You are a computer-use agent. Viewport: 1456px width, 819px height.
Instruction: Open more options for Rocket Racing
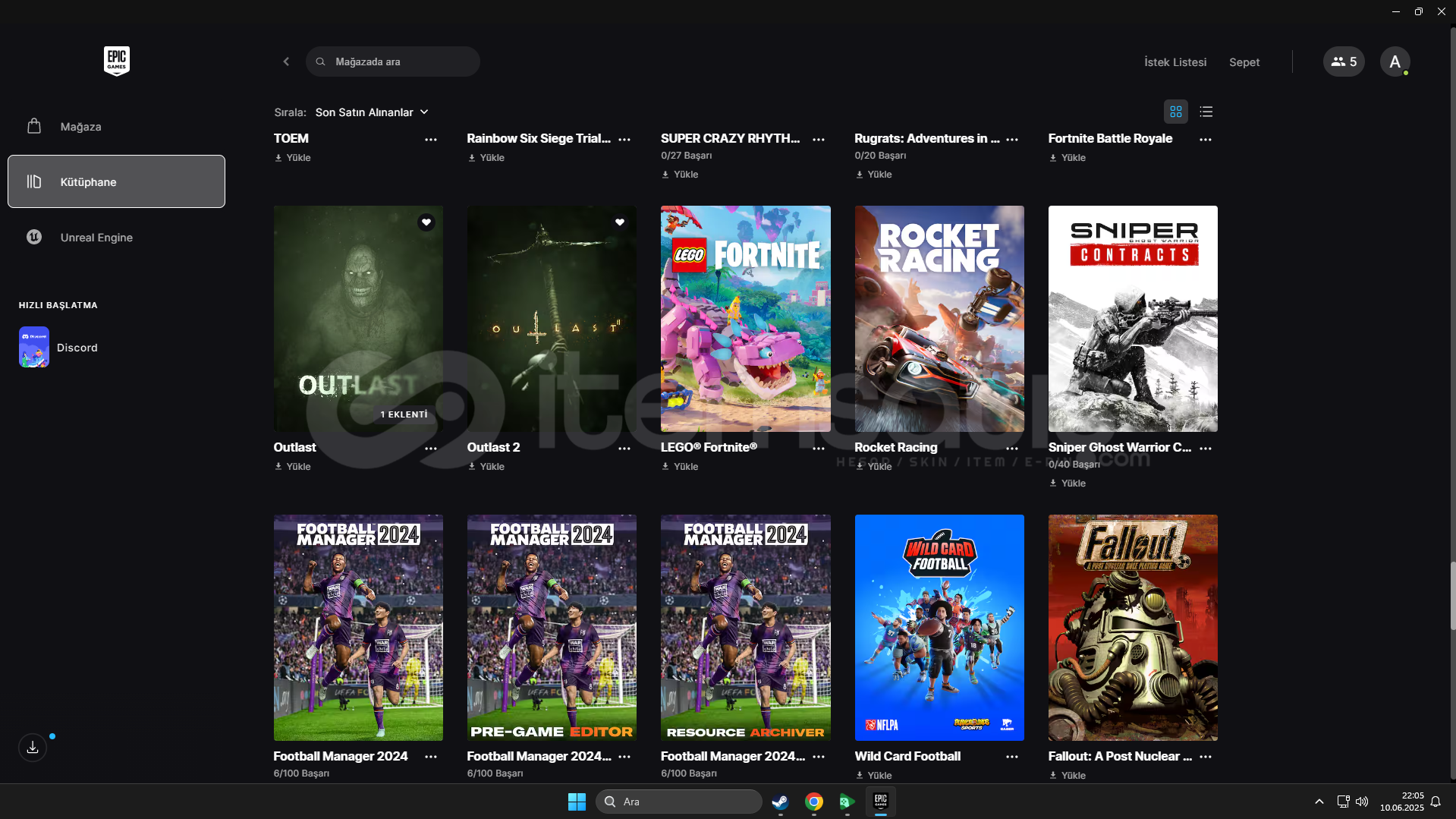coord(1012,449)
